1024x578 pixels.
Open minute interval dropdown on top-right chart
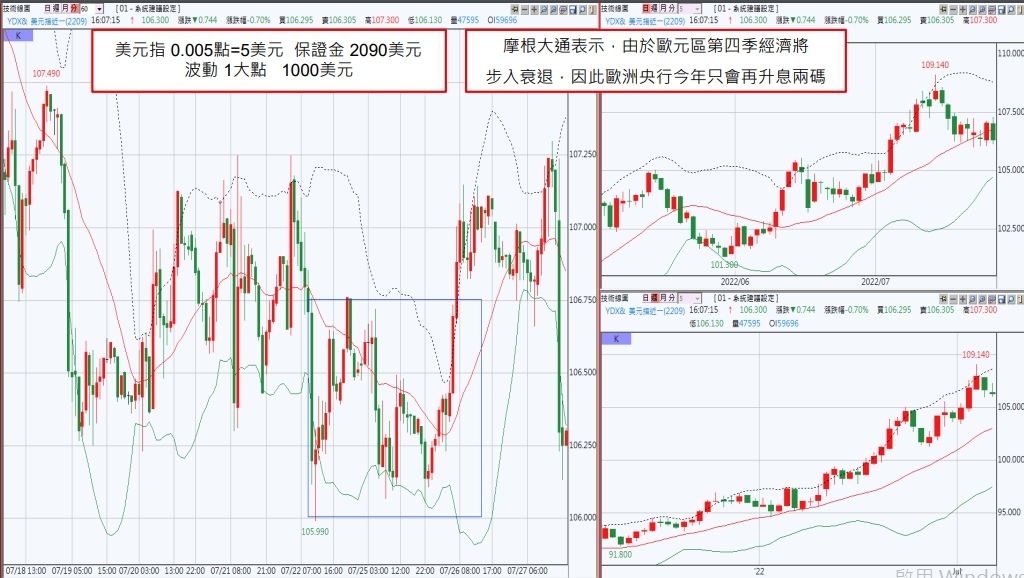tap(697, 8)
